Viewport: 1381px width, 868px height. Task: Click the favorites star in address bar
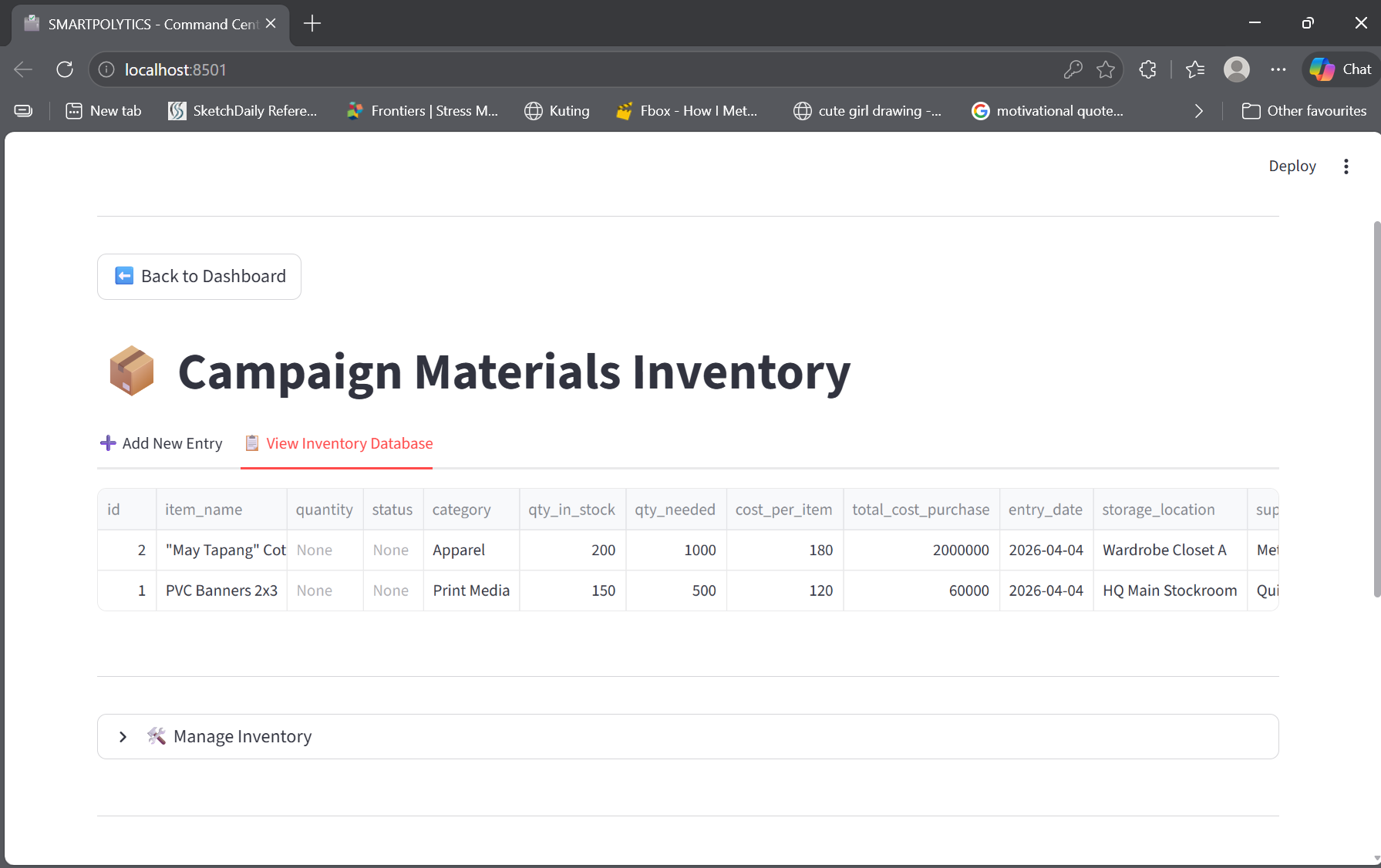click(1107, 69)
